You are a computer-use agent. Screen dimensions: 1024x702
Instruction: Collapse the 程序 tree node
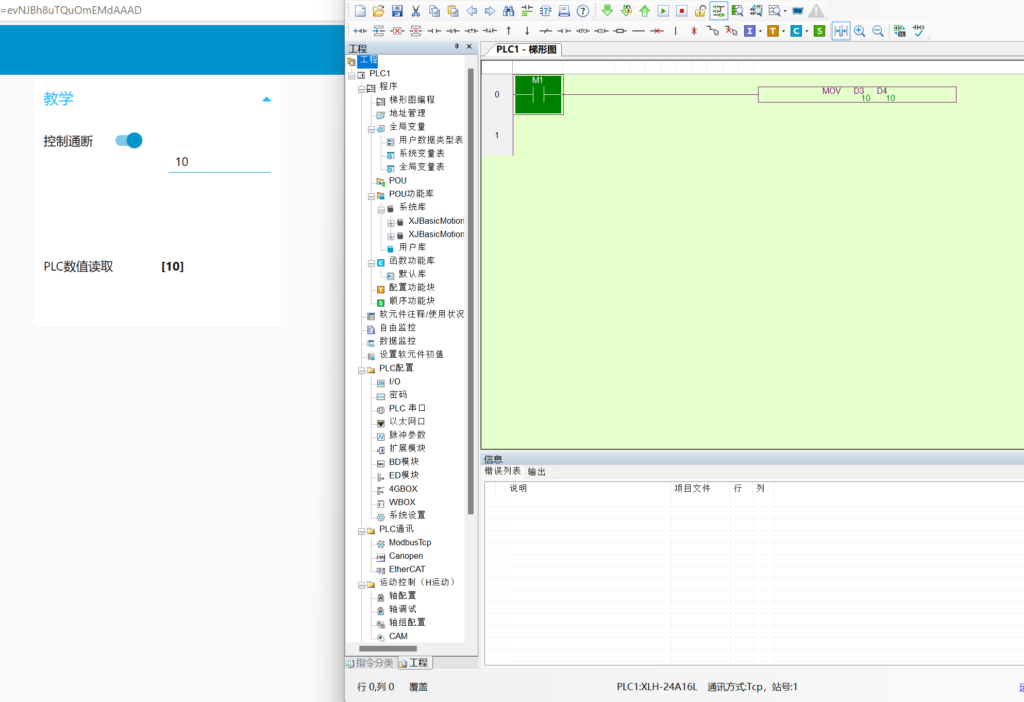click(x=361, y=88)
